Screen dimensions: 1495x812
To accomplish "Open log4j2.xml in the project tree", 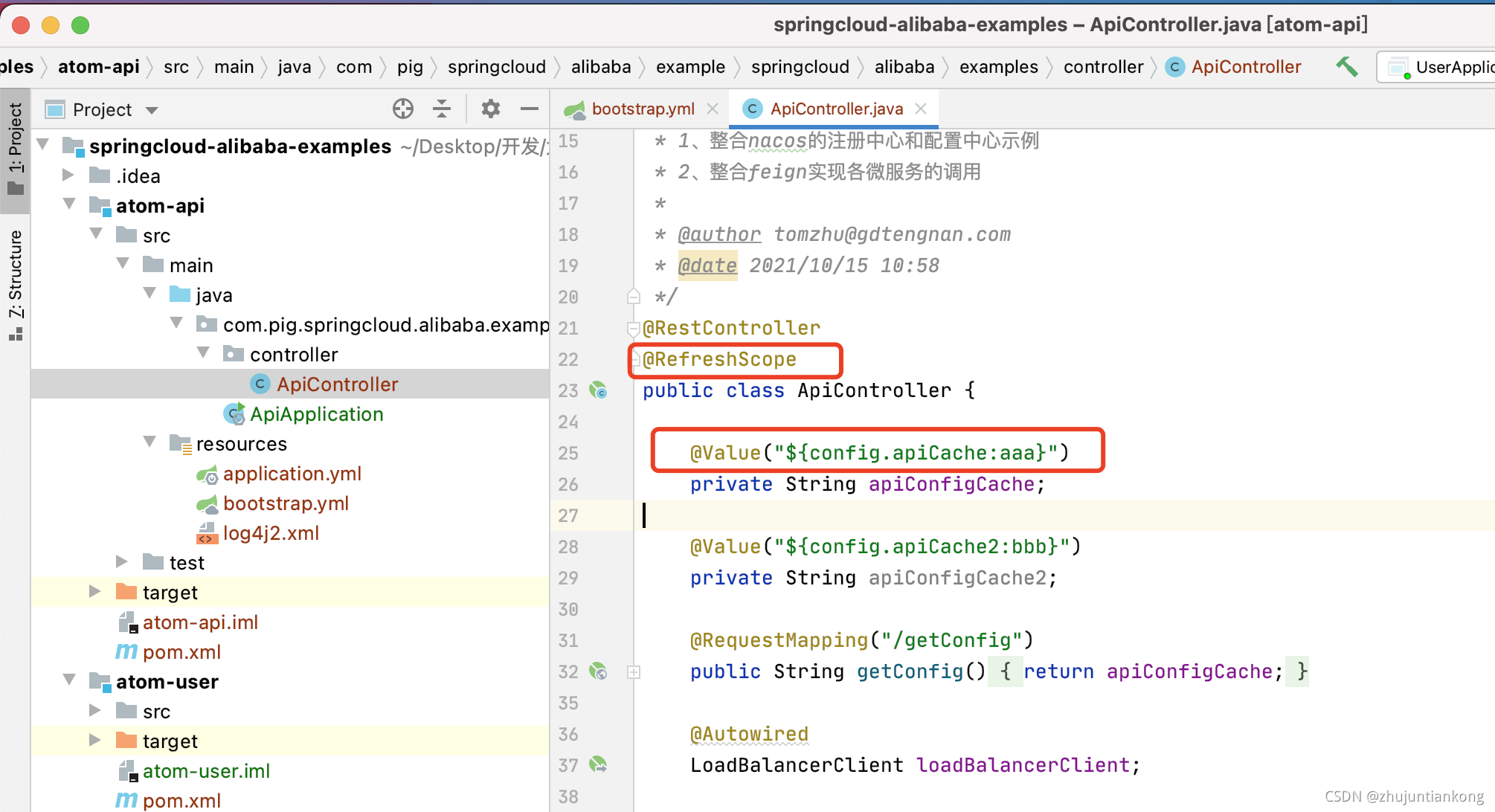I will [271, 533].
